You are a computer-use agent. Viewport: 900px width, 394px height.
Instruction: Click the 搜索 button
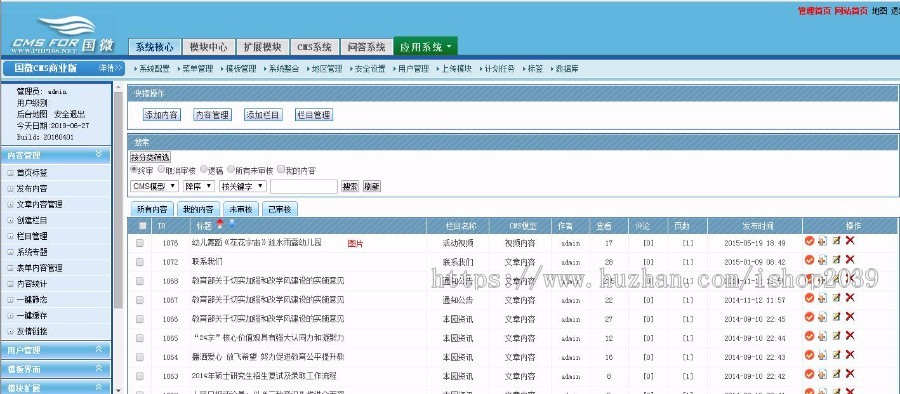tap(350, 186)
